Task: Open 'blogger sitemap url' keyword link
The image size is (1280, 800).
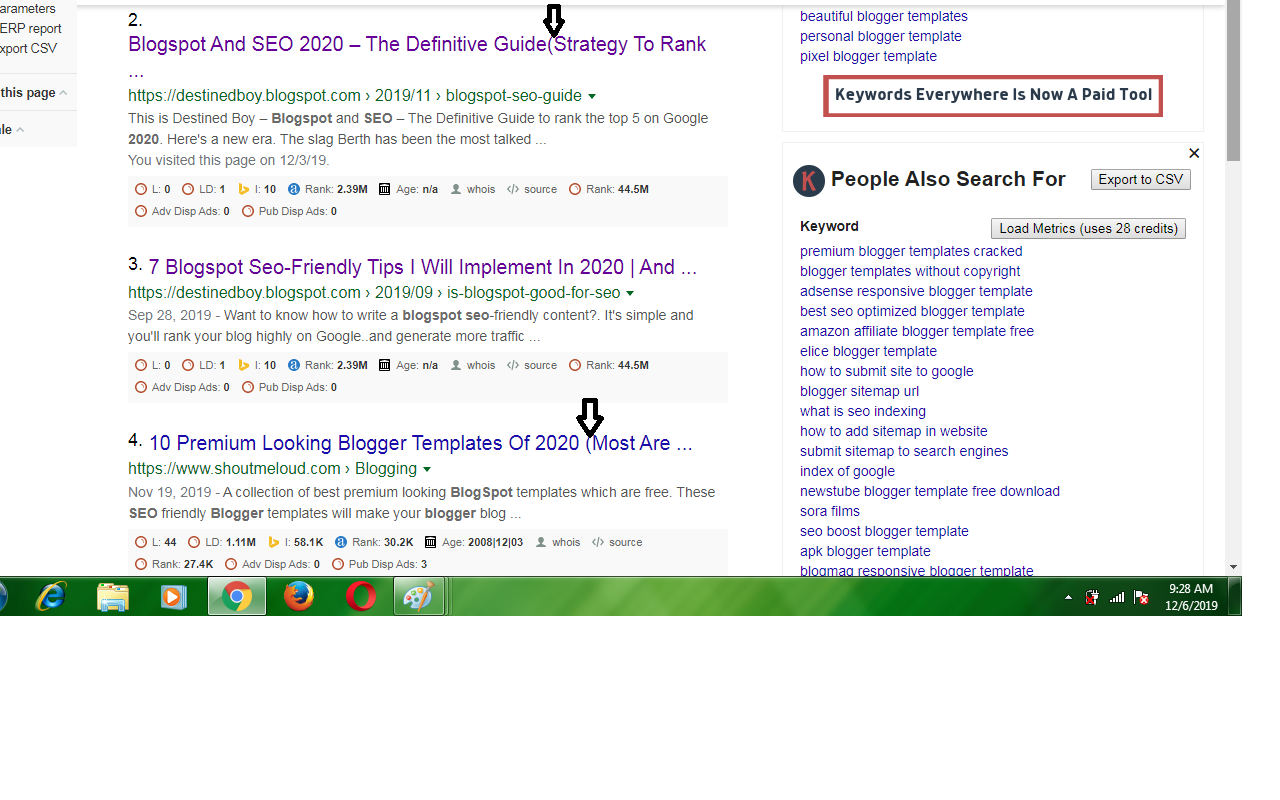Action: (859, 391)
